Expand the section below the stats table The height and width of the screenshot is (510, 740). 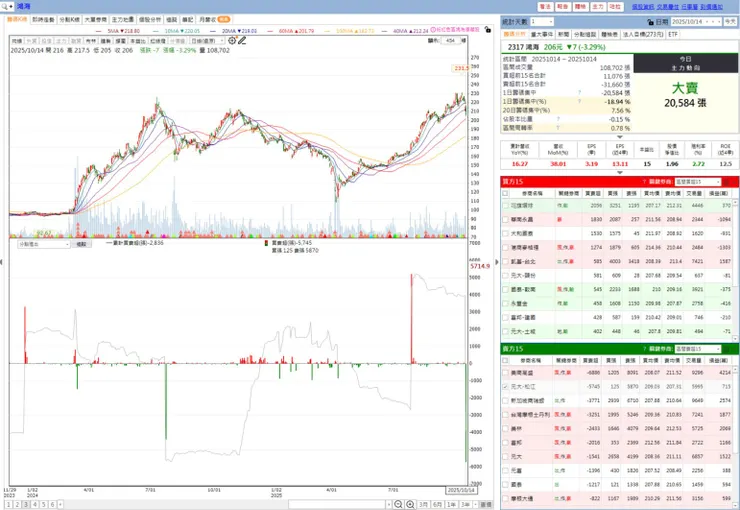coord(620,137)
